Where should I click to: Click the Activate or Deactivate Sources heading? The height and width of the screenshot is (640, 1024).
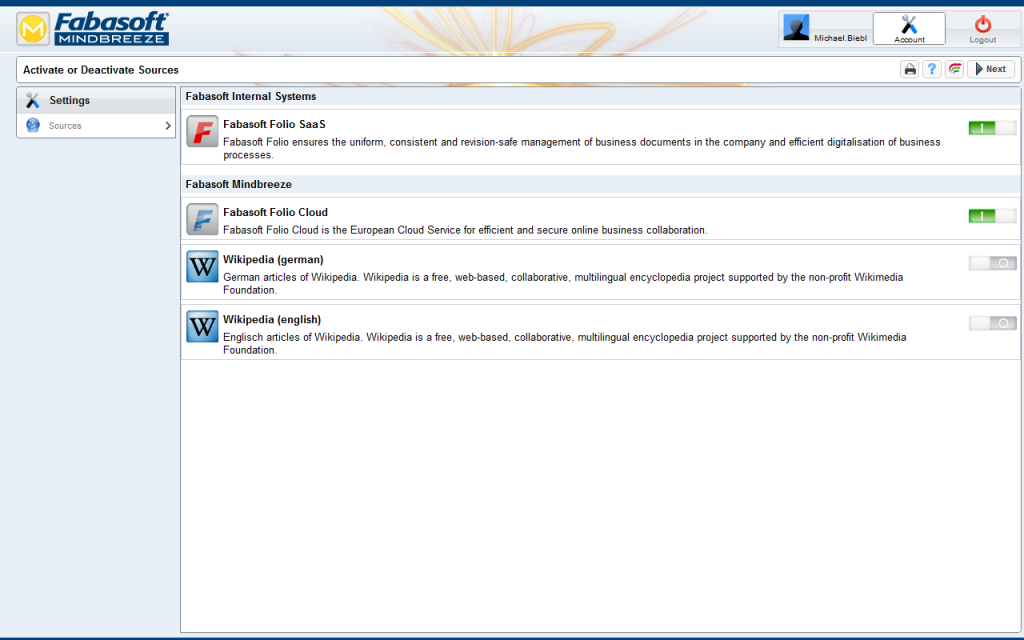coord(101,70)
